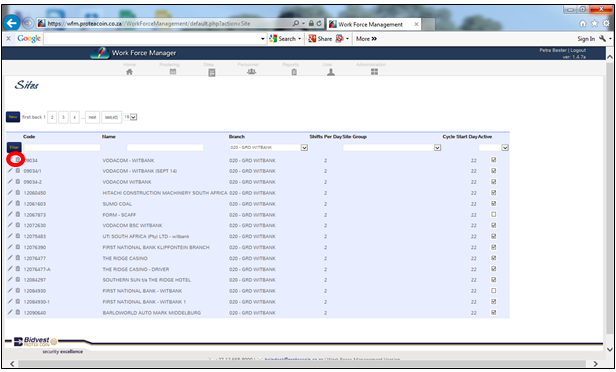The height and width of the screenshot is (372, 616).
Task: Delete site 12072630 with trash icon
Action: [18, 225]
